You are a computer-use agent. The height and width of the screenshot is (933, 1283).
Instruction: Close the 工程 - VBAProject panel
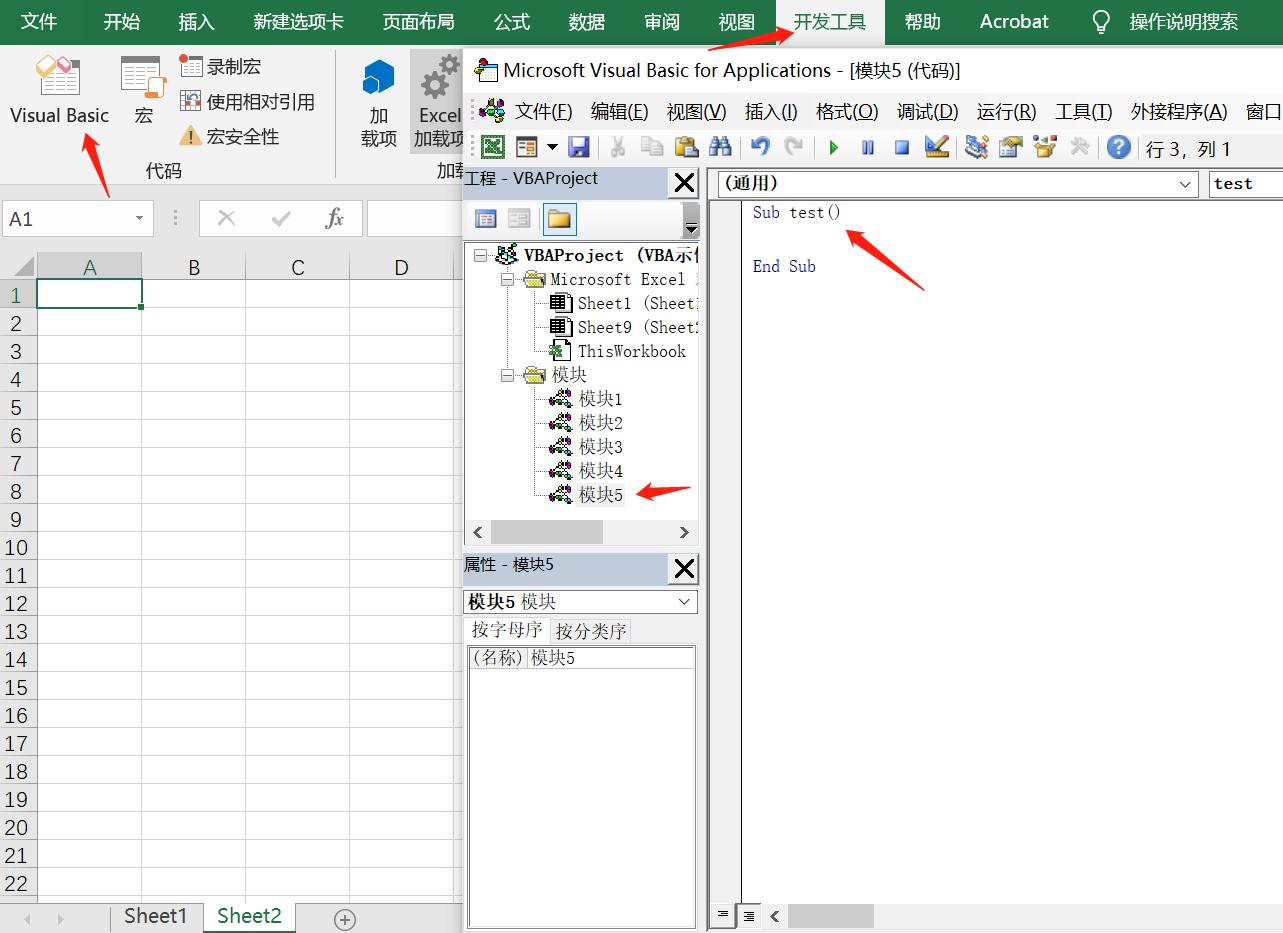coord(684,183)
